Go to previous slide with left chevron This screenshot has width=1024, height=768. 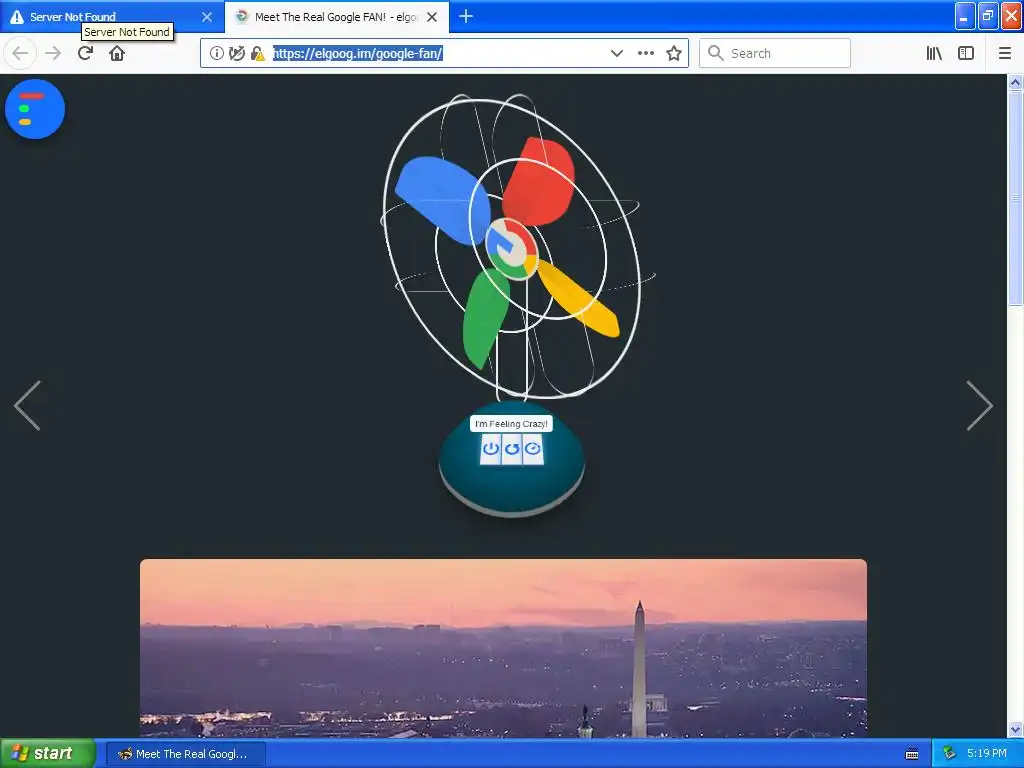pyautogui.click(x=27, y=406)
